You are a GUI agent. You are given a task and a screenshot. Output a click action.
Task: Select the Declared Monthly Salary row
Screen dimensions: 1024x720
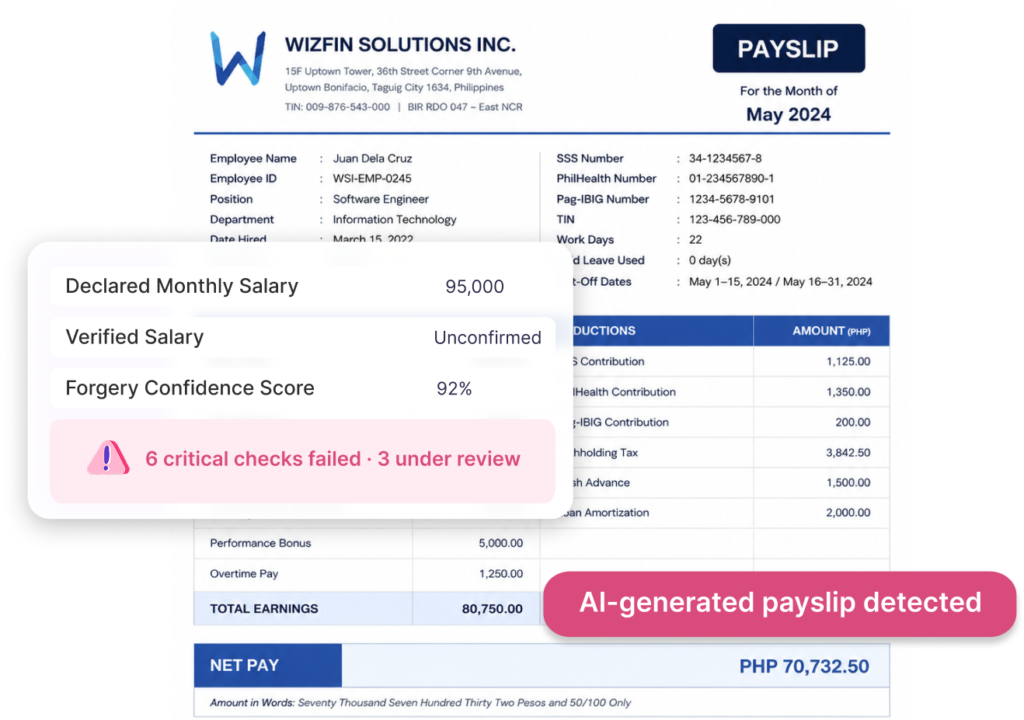pos(302,286)
